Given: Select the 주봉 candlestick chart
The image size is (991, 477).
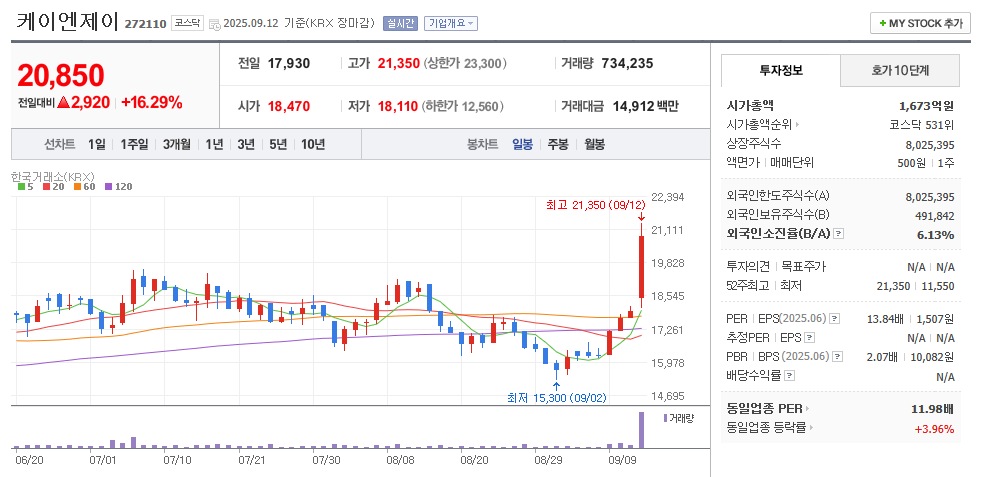Looking at the screenshot, I should pyautogui.click(x=557, y=145).
